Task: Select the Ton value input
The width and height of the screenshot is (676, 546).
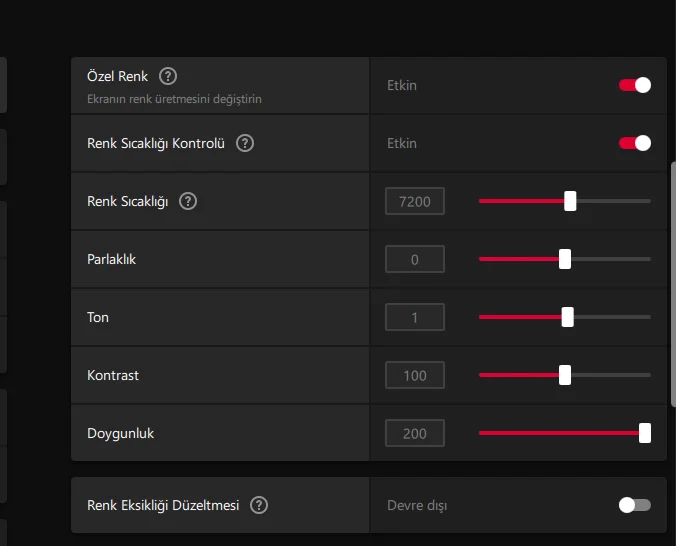Action: 415,318
